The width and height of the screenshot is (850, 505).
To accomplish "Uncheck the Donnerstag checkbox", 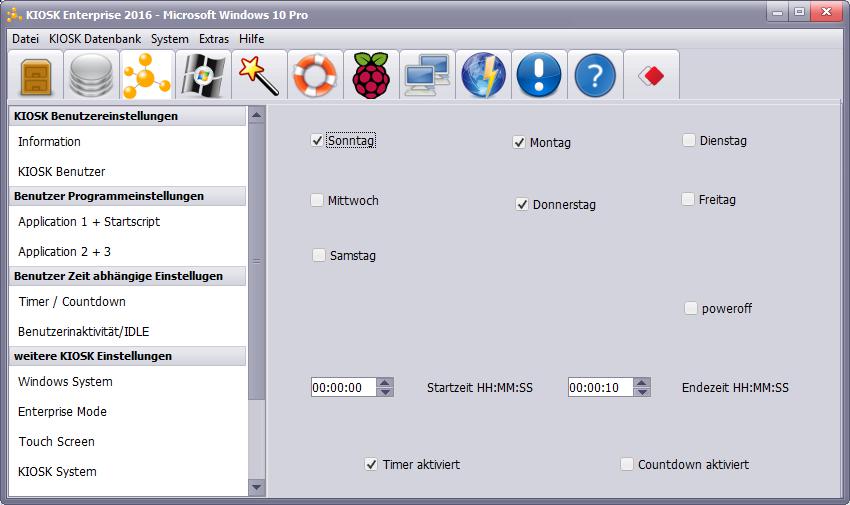I will pyautogui.click(x=521, y=204).
